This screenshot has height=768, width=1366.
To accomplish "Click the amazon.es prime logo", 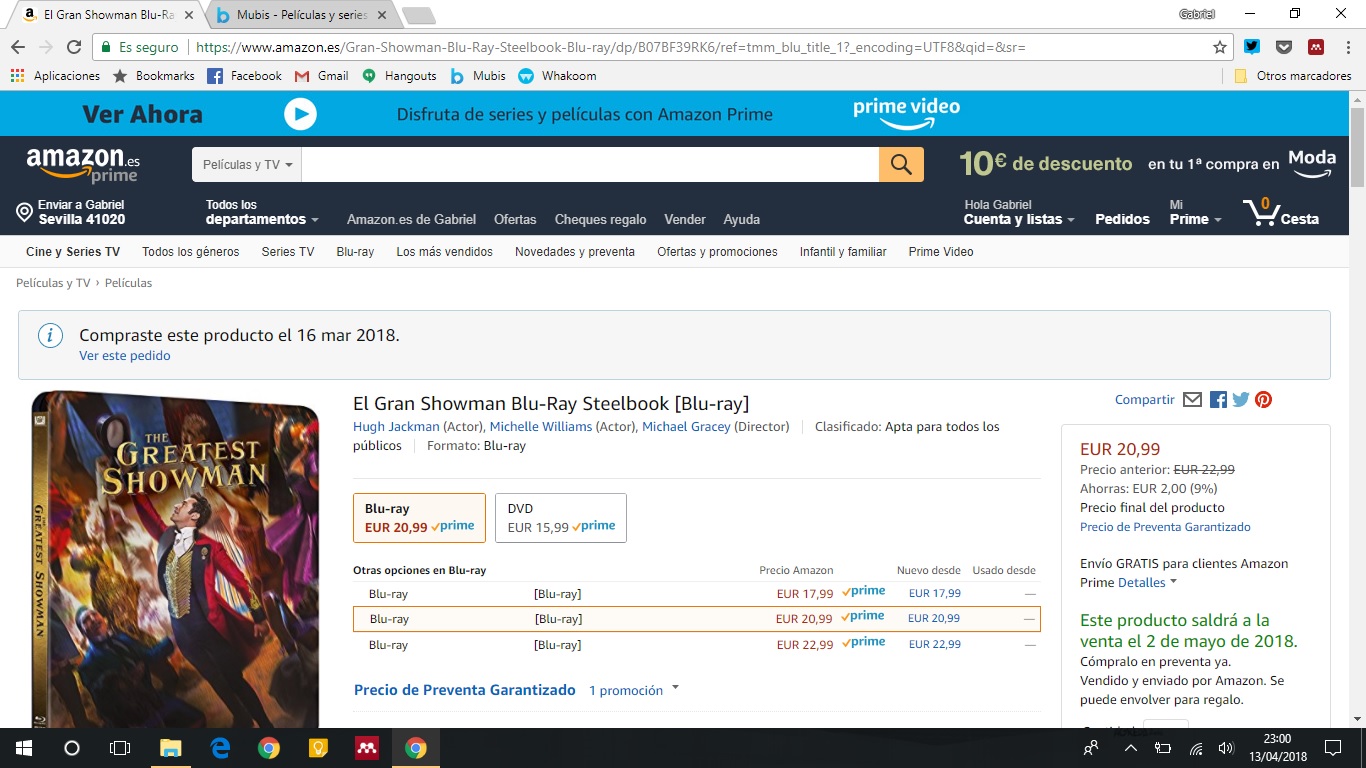I will 83,165.
